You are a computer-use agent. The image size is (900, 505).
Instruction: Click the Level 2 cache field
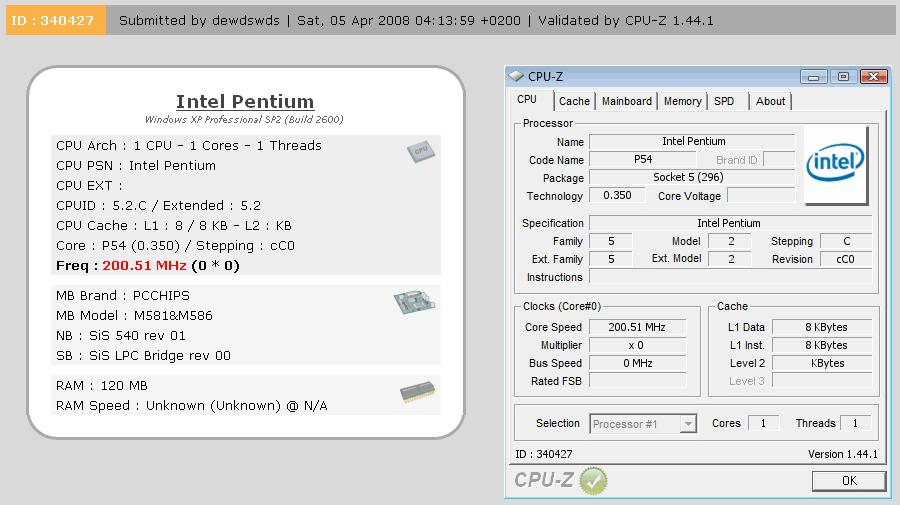coord(822,363)
